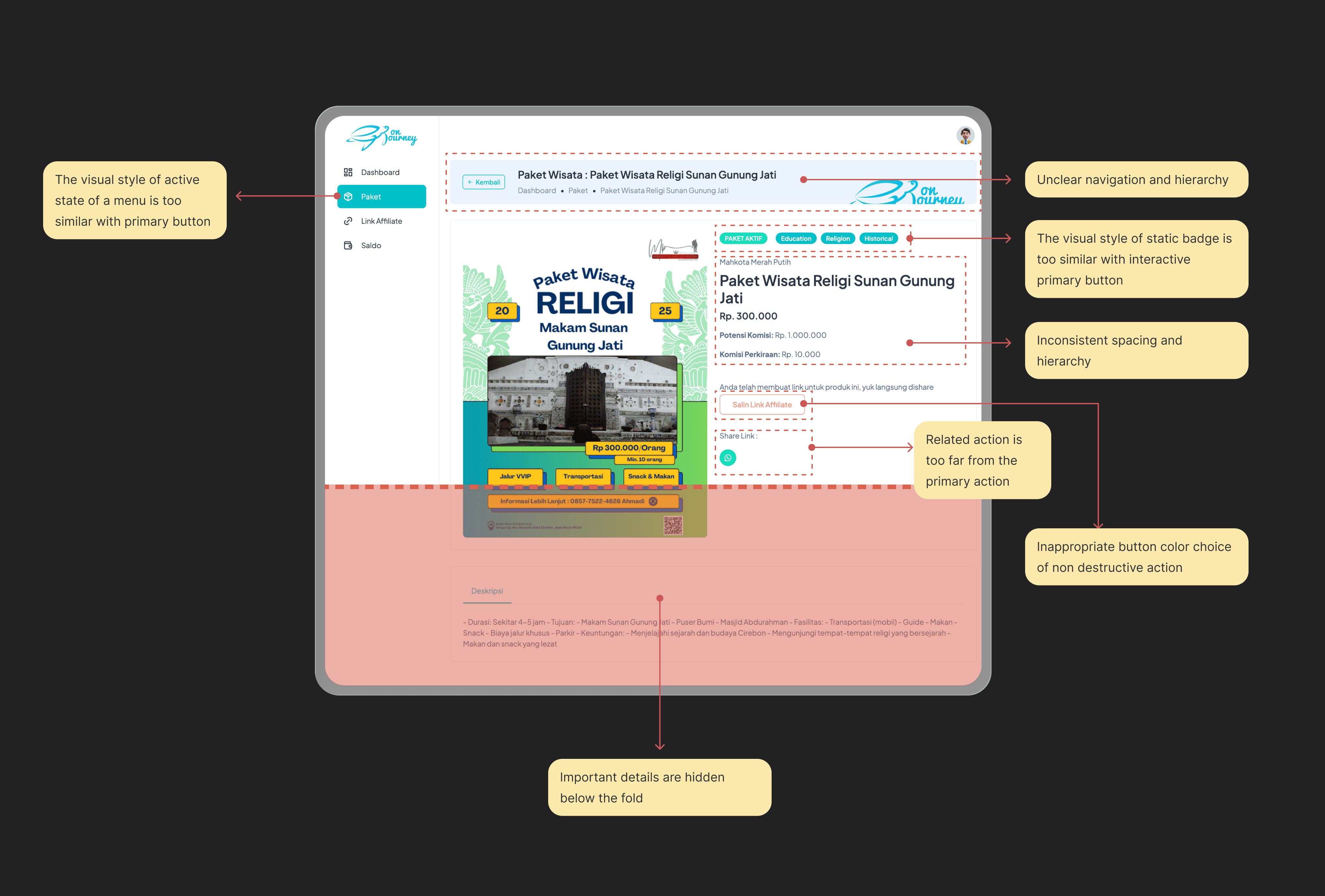Click the Paket box icon
1325x896 pixels.
coord(348,197)
